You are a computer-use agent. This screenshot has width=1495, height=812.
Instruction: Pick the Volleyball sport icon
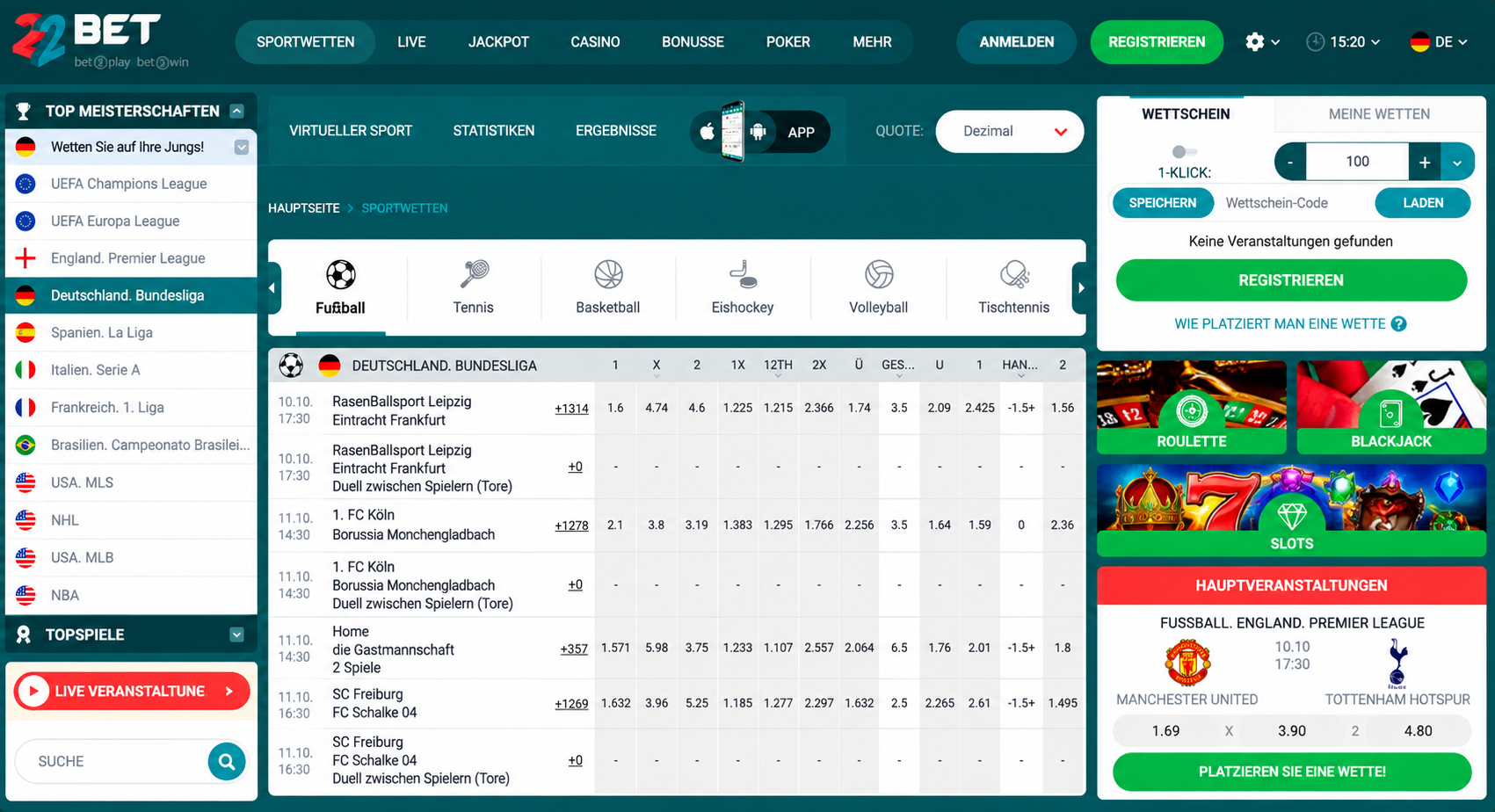878,274
